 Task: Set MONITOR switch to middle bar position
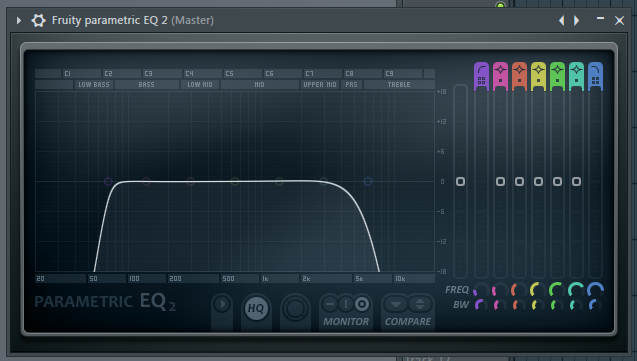coord(346,304)
